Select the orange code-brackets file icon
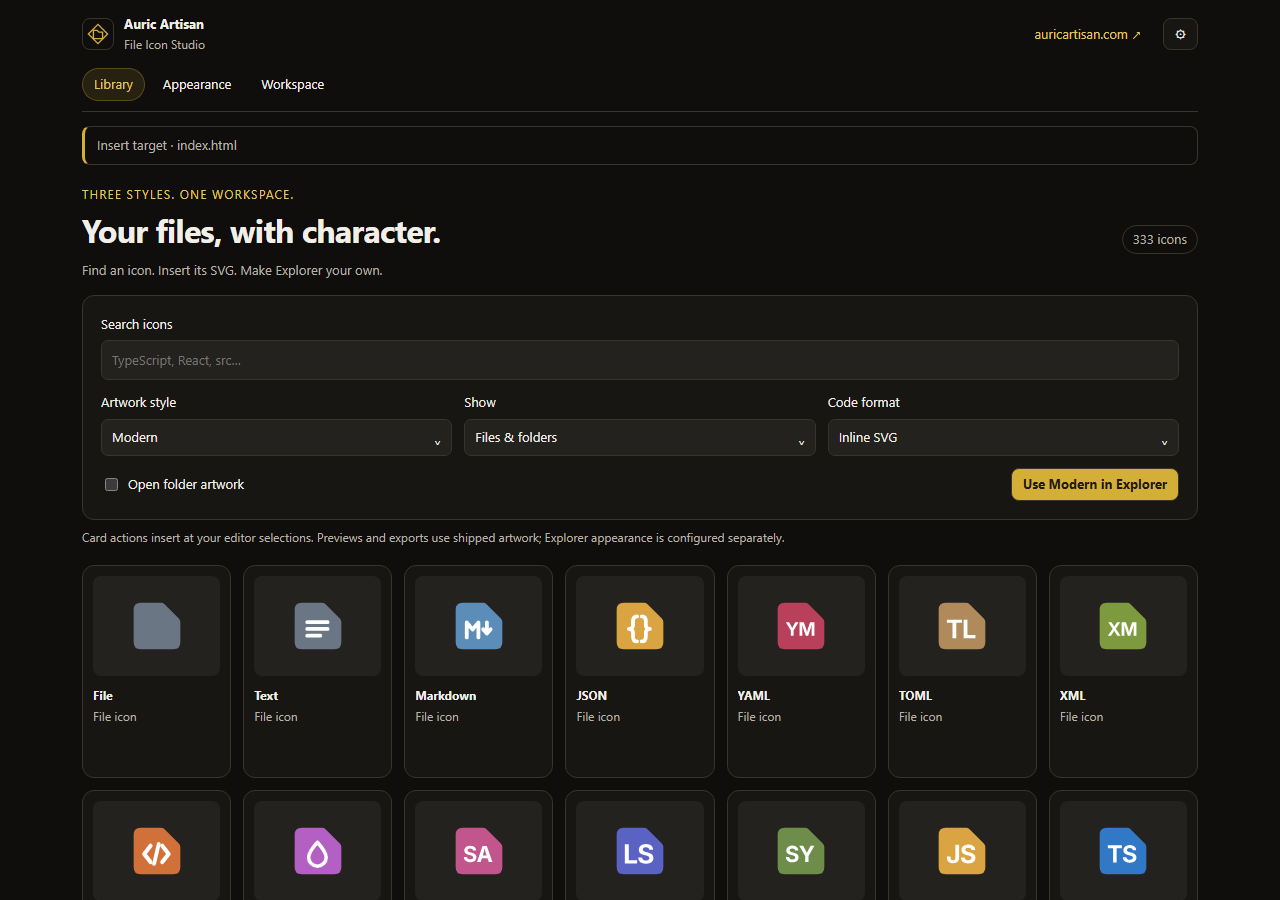Screen dimensions: 1280x900 click(157, 851)
